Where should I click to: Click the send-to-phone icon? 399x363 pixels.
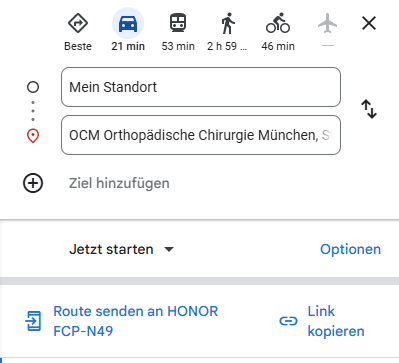33,321
